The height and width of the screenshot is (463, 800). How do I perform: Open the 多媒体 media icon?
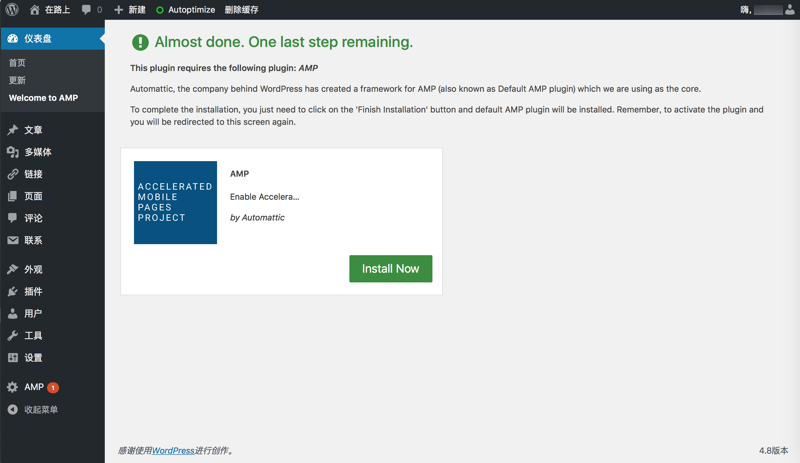point(13,152)
